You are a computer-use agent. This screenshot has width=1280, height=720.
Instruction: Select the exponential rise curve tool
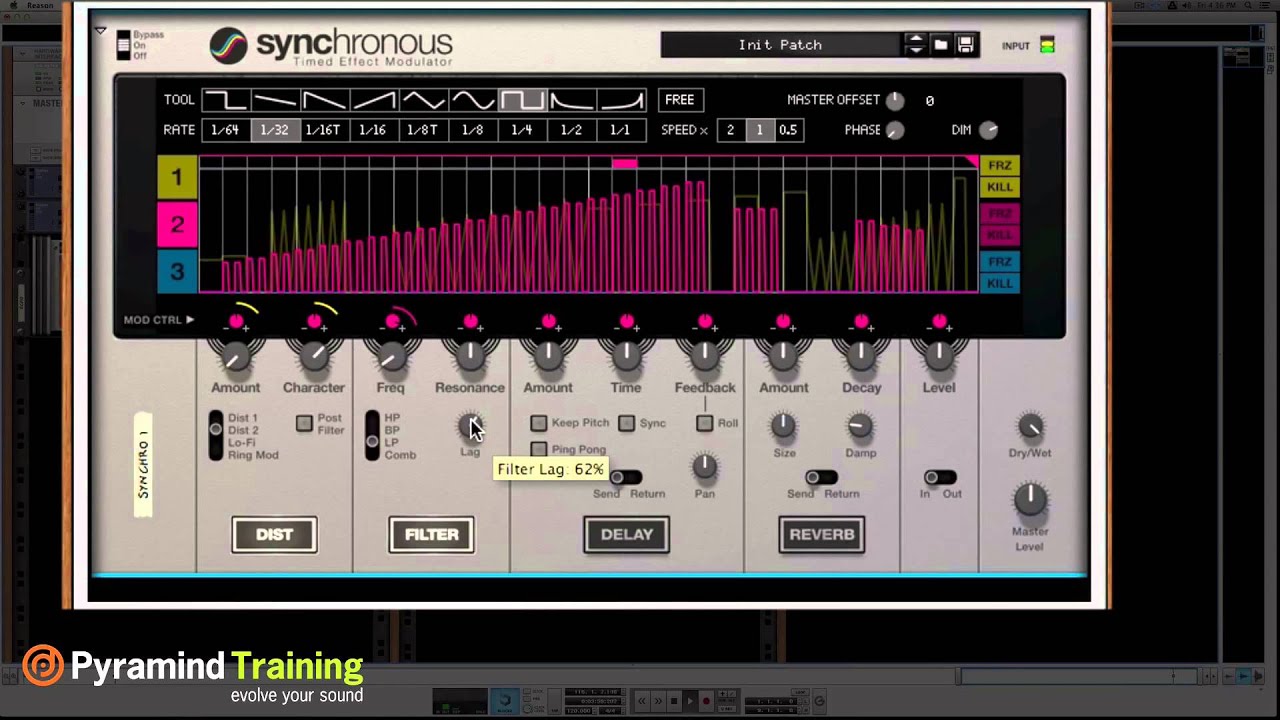(x=621, y=100)
